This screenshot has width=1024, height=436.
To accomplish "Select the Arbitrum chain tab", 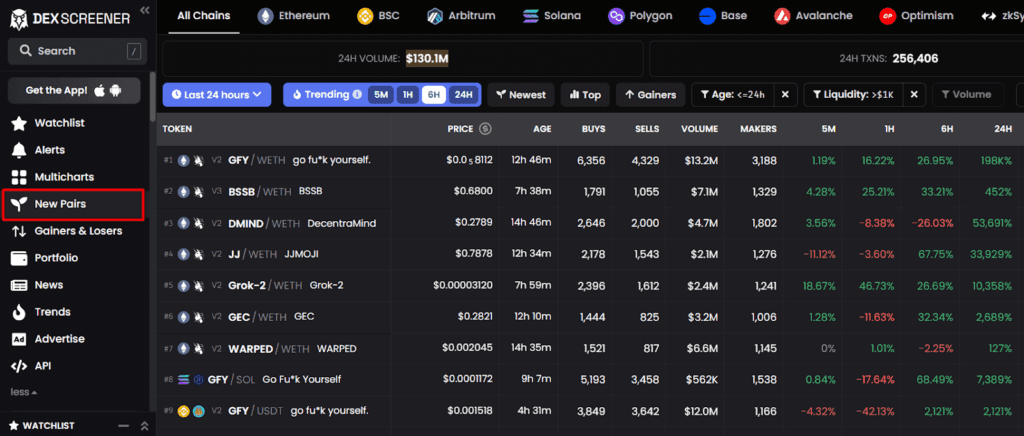I will click(x=461, y=16).
